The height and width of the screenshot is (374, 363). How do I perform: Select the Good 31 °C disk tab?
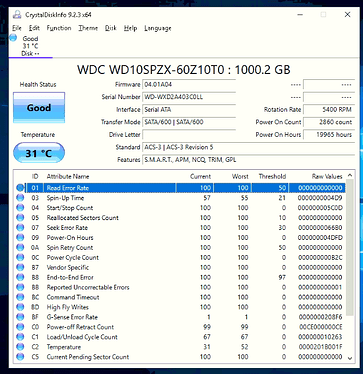pos(30,46)
